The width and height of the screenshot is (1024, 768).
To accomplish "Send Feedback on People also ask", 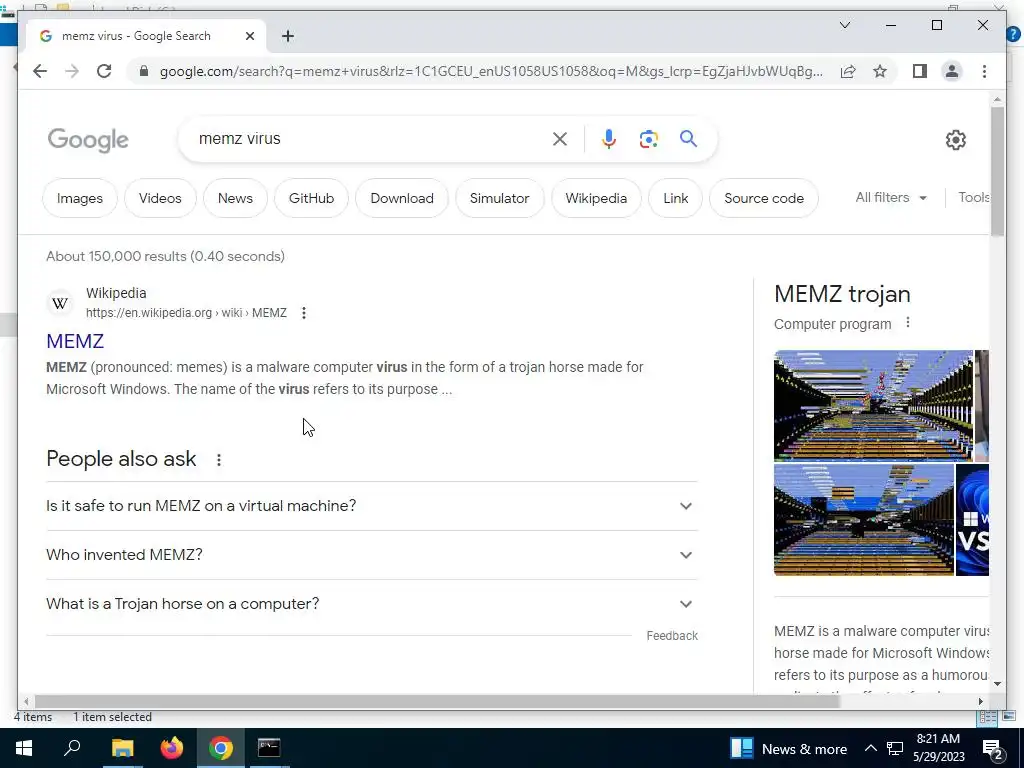I will click(x=672, y=635).
